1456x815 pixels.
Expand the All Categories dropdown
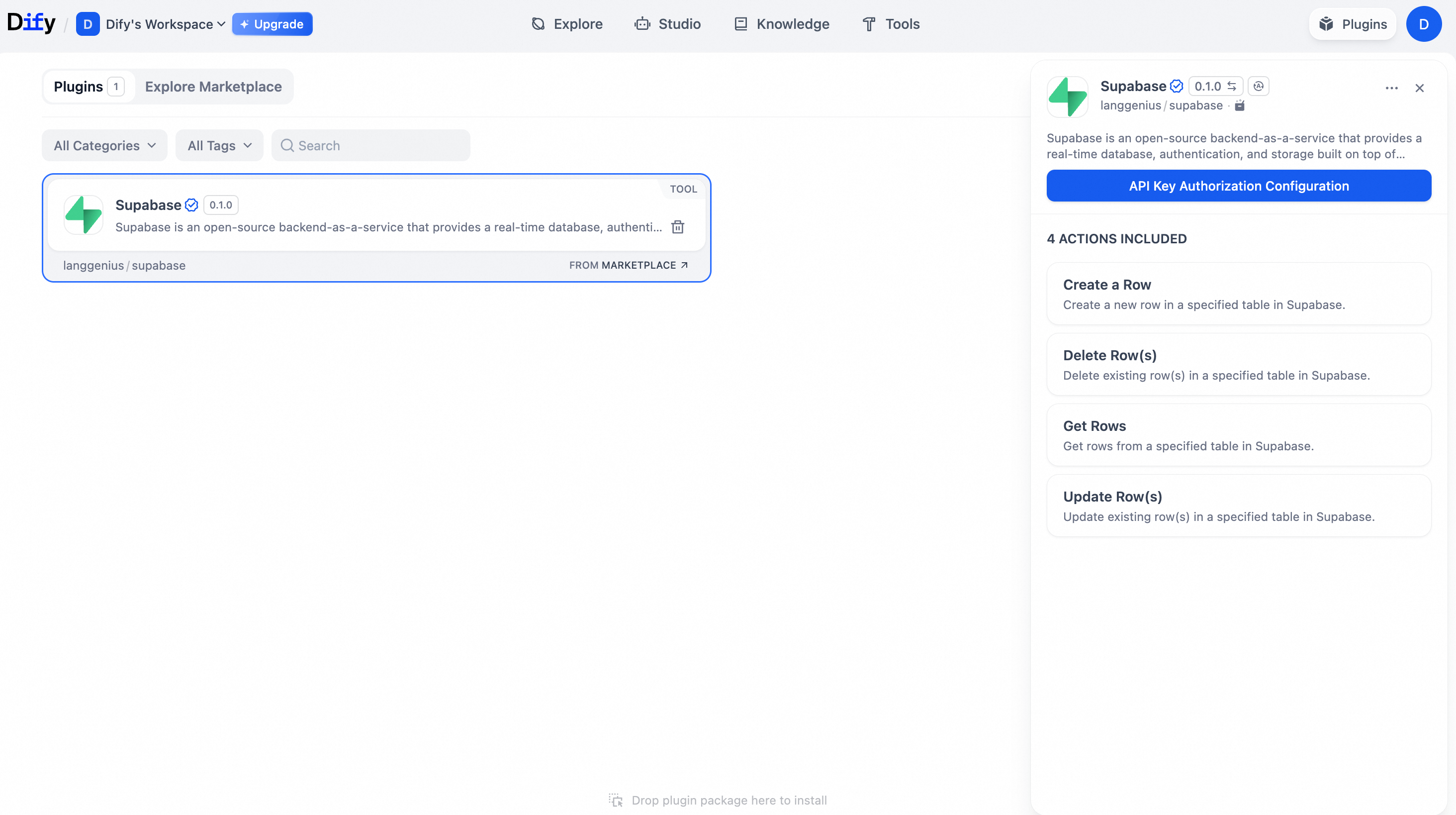click(104, 145)
